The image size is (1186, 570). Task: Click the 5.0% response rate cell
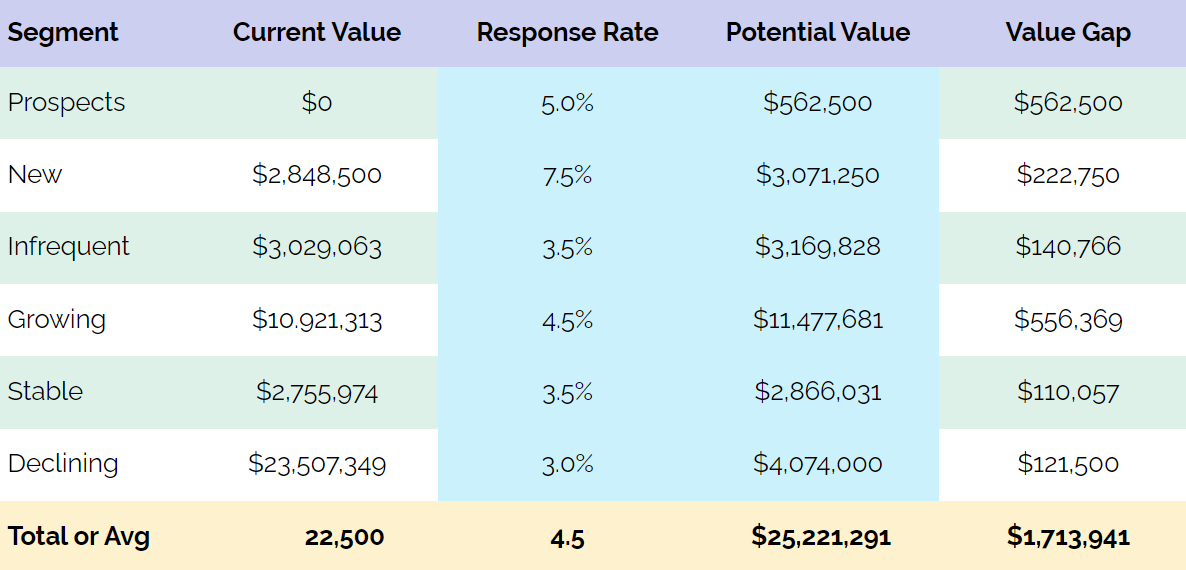pyautogui.click(x=567, y=103)
